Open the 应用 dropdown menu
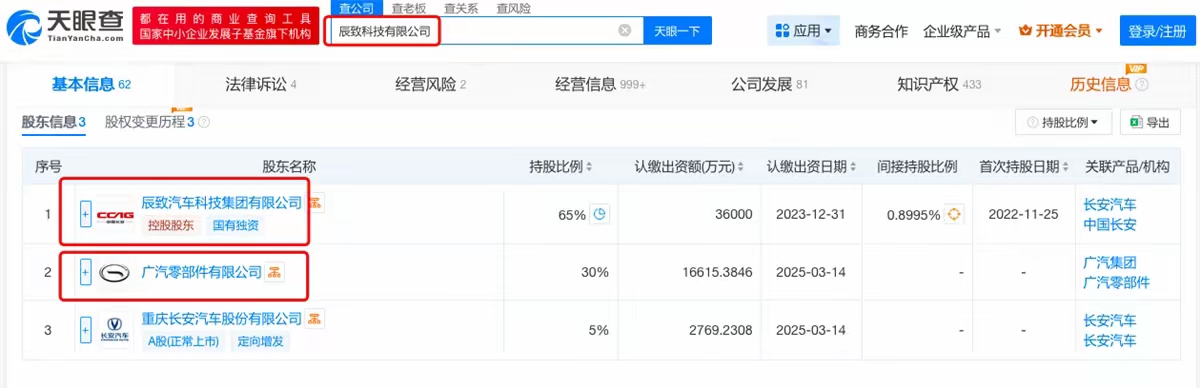 click(x=804, y=31)
